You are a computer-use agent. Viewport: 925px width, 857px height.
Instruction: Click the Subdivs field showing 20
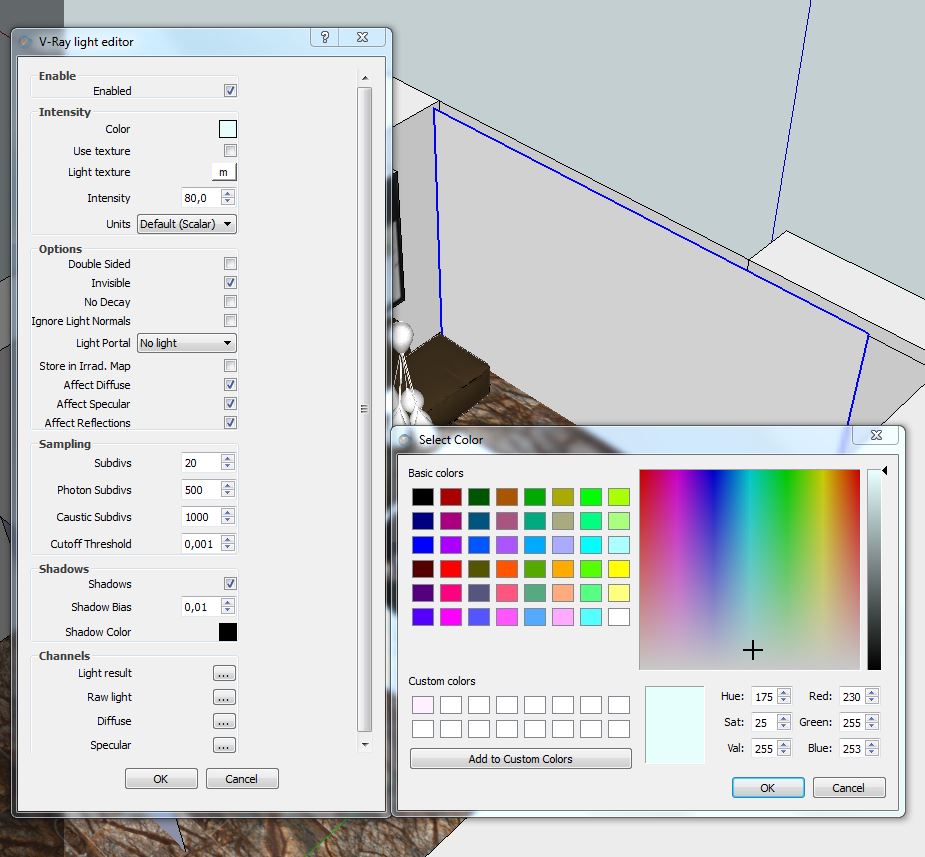201,463
